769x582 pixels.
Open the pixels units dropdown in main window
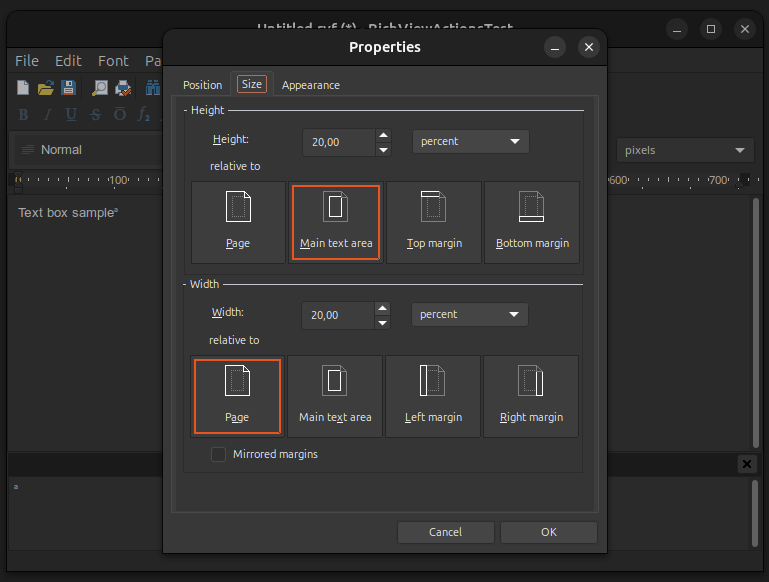(x=685, y=150)
